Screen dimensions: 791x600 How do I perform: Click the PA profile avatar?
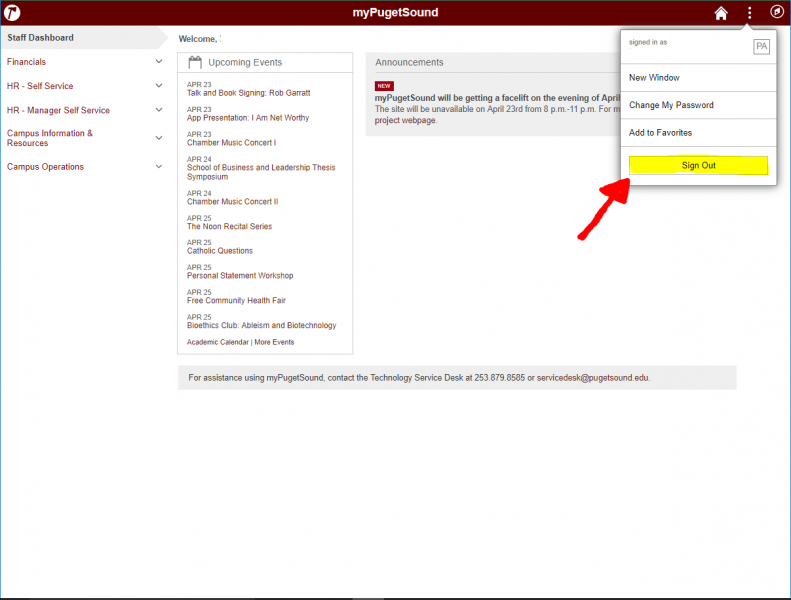(x=761, y=46)
